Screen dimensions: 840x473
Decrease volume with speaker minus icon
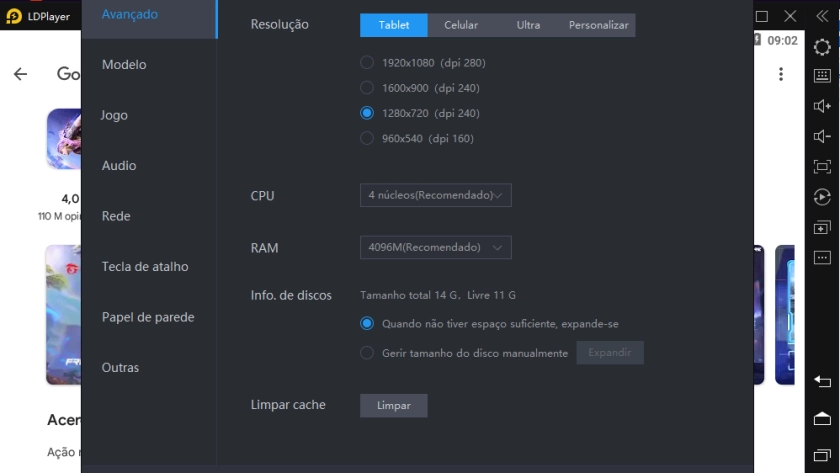822,136
